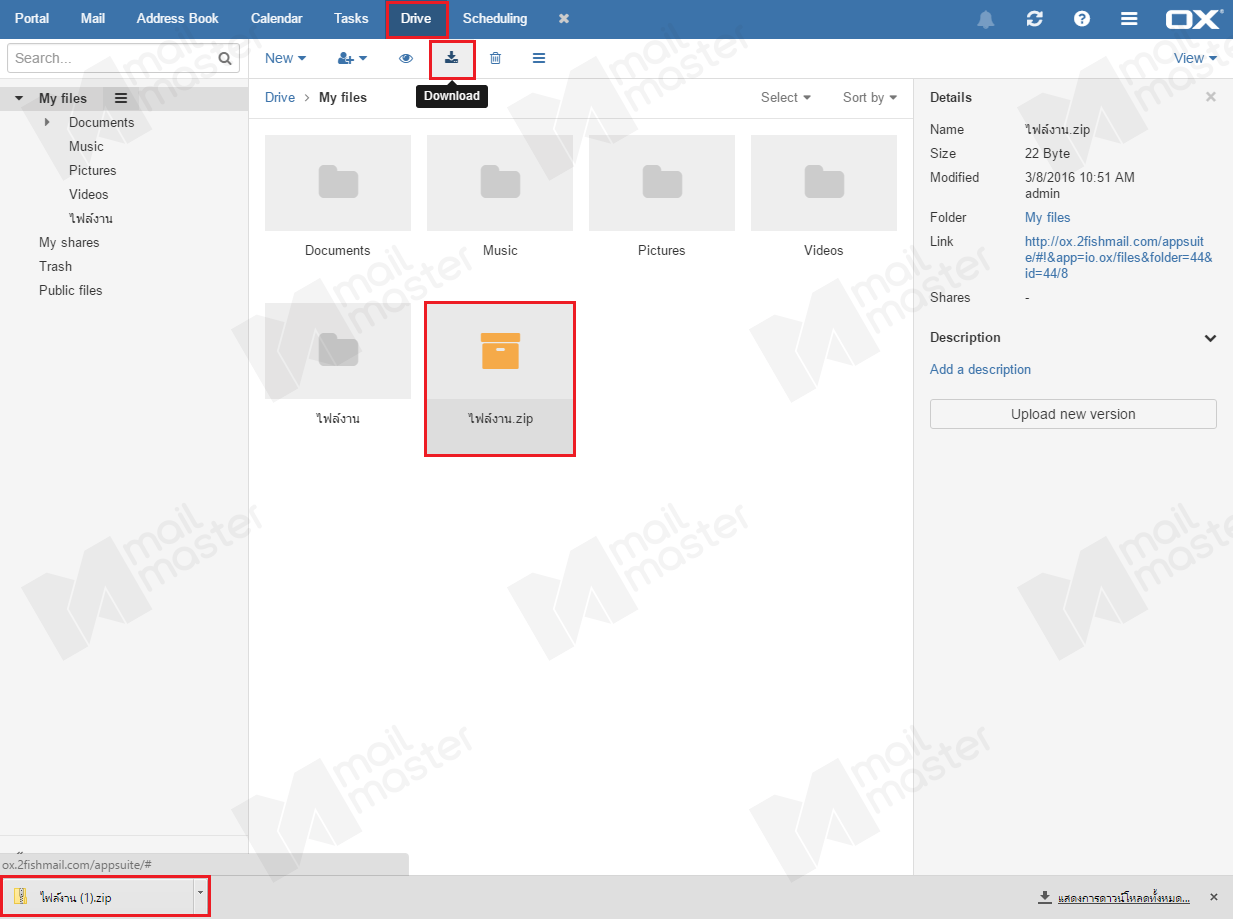
Task: Click into the Search input field
Action: pos(111,58)
